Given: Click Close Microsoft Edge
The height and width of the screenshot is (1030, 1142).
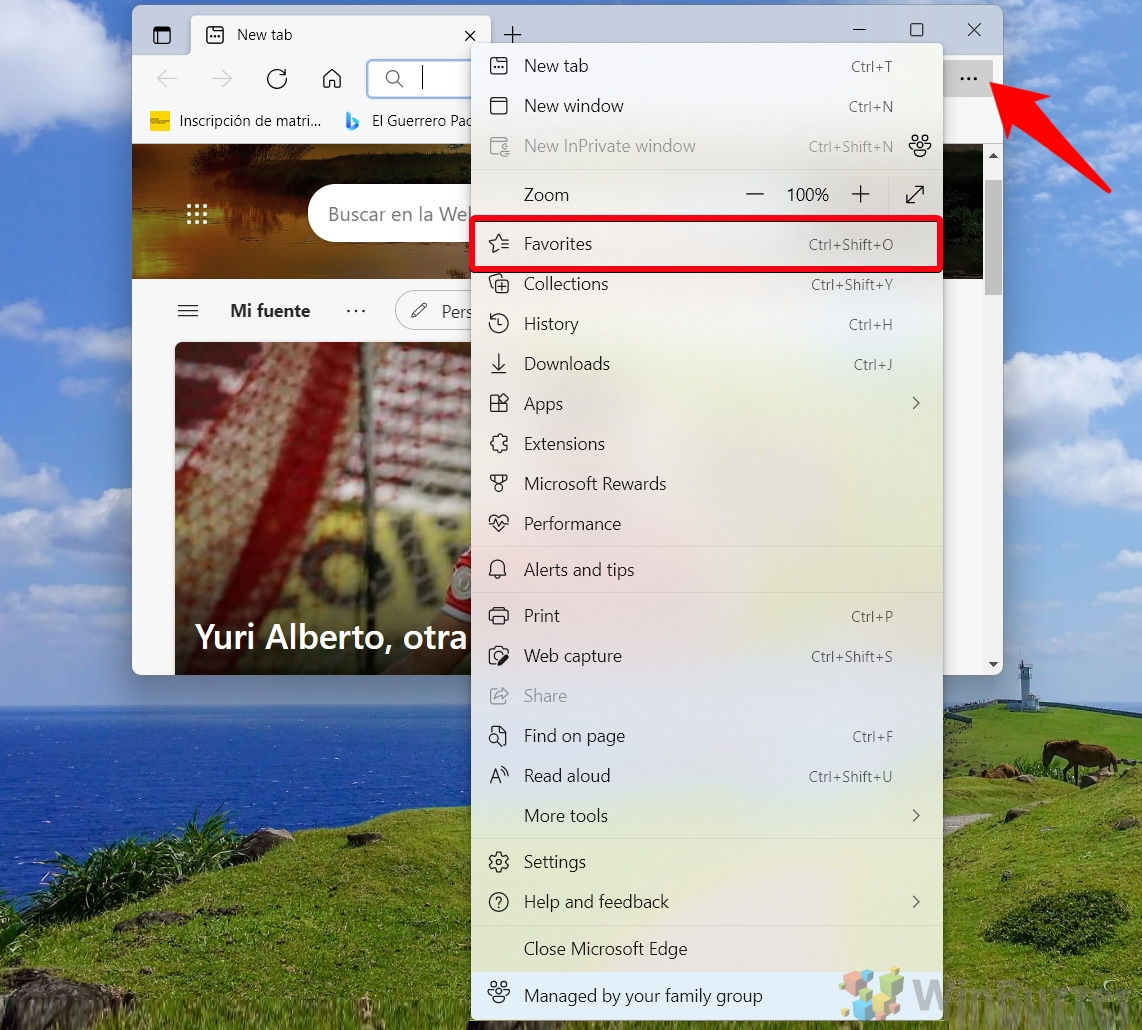Looking at the screenshot, I should [x=706, y=949].
